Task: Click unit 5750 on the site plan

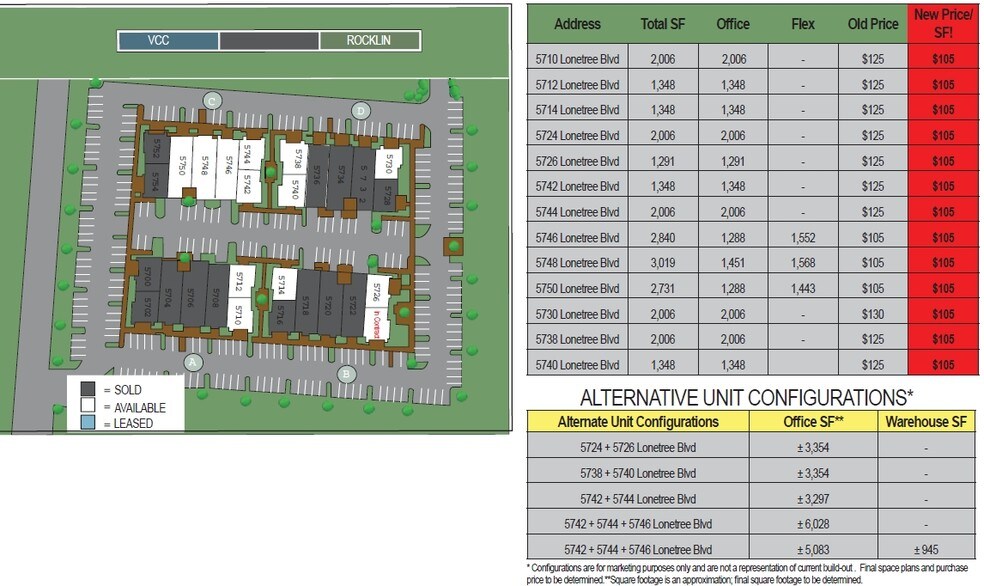Action: 182,170
